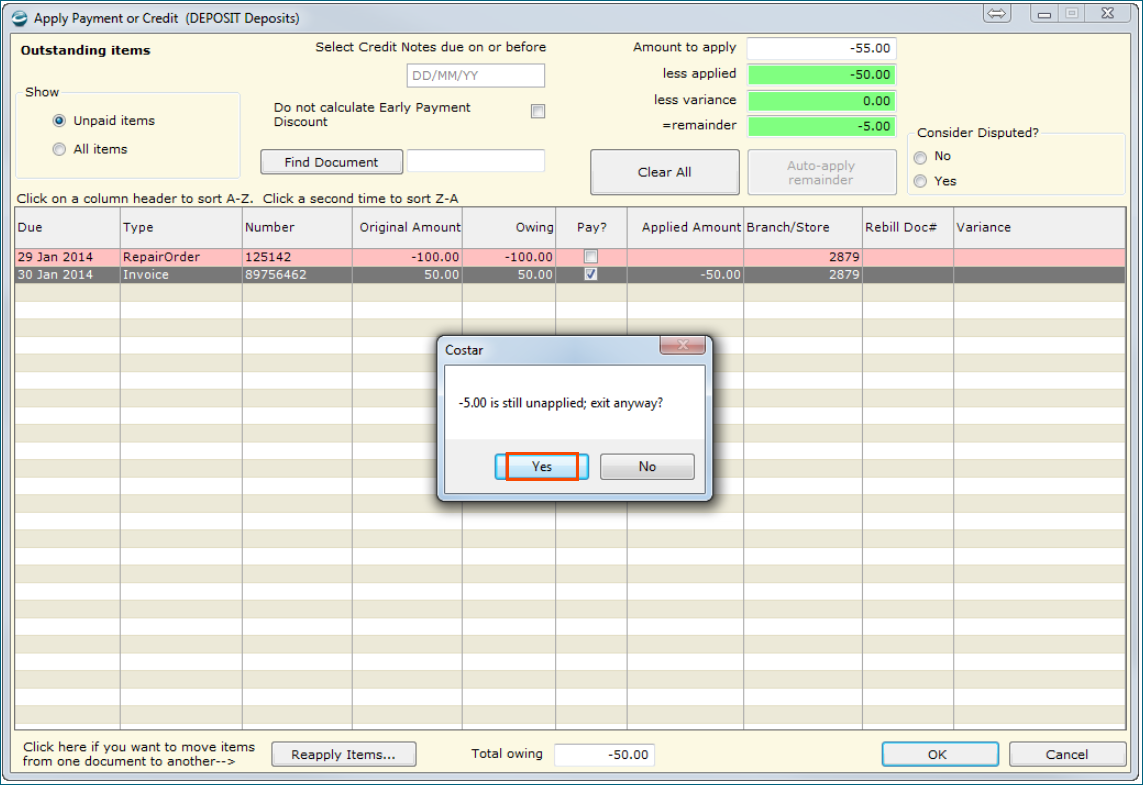Click Original Amount -100.00 in RepairOrder row
Image resolution: width=1143 pixels, height=785 pixels.
407,257
